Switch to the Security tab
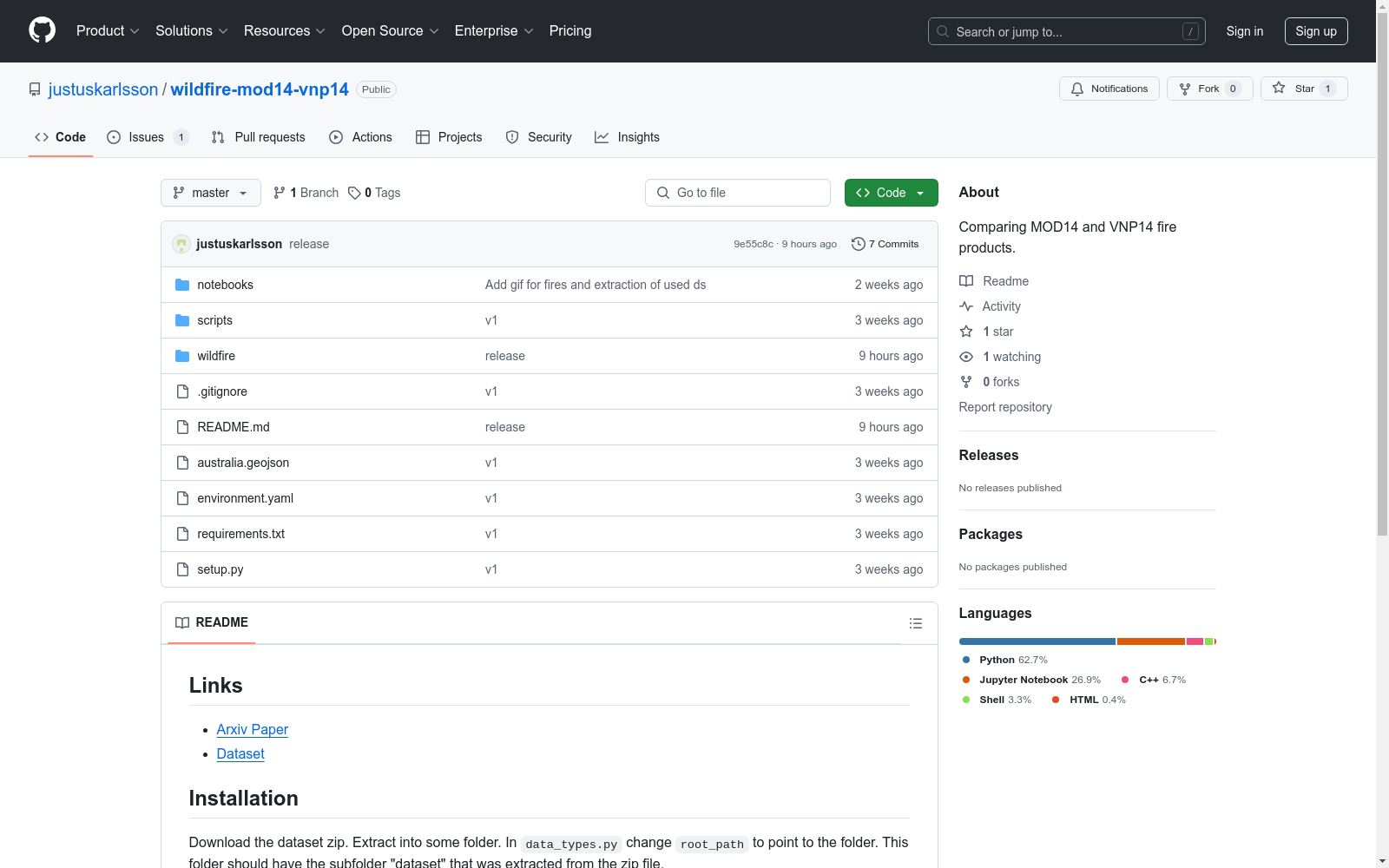Viewport: 1389px width, 868px height. [538, 137]
